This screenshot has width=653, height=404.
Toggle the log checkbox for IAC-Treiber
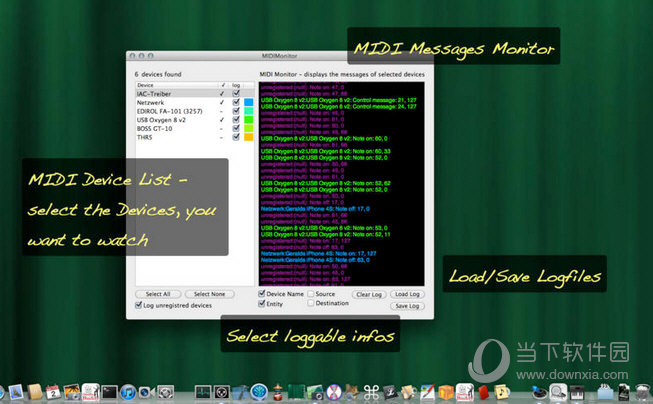click(236, 94)
